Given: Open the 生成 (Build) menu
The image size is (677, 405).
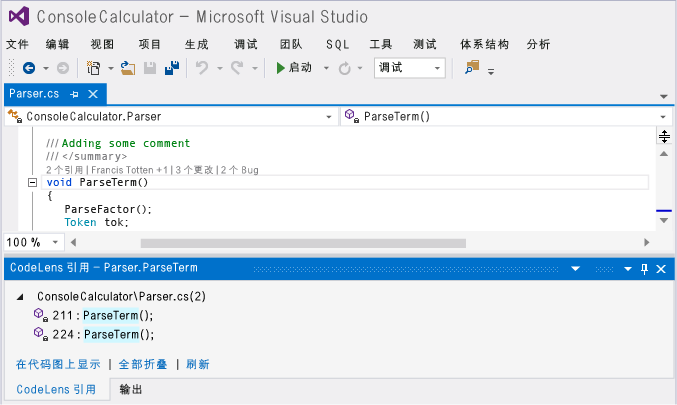Looking at the screenshot, I should pos(196,45).
